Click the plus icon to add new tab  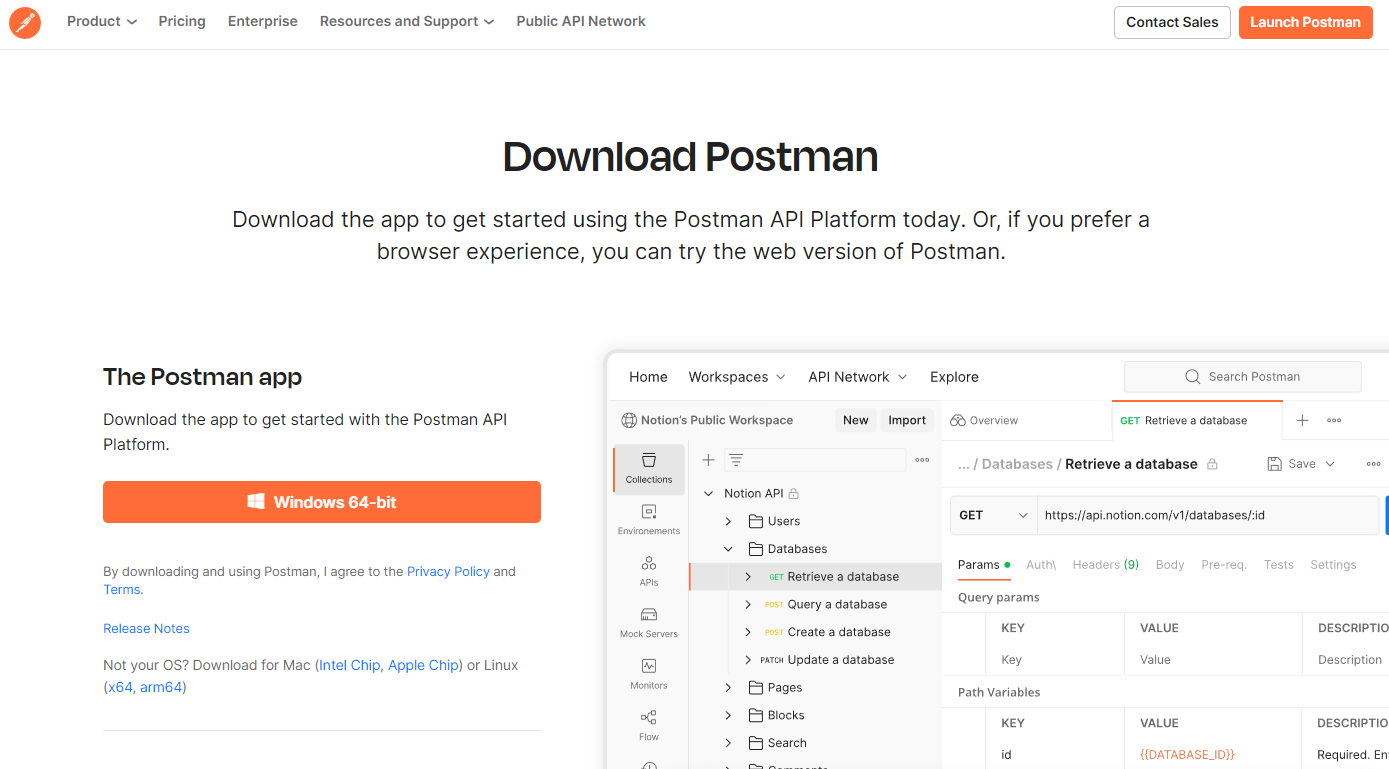click(x=1302, y=420)
